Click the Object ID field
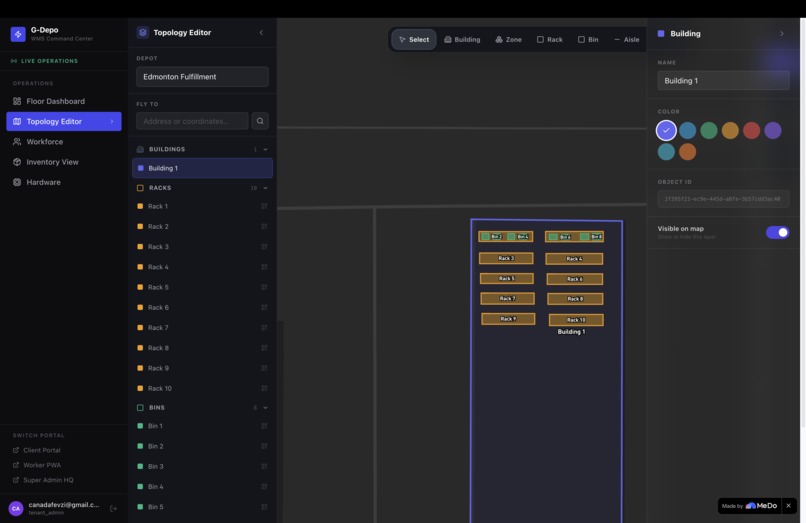This screenshot has width=806, height=523. coord(723,199)
